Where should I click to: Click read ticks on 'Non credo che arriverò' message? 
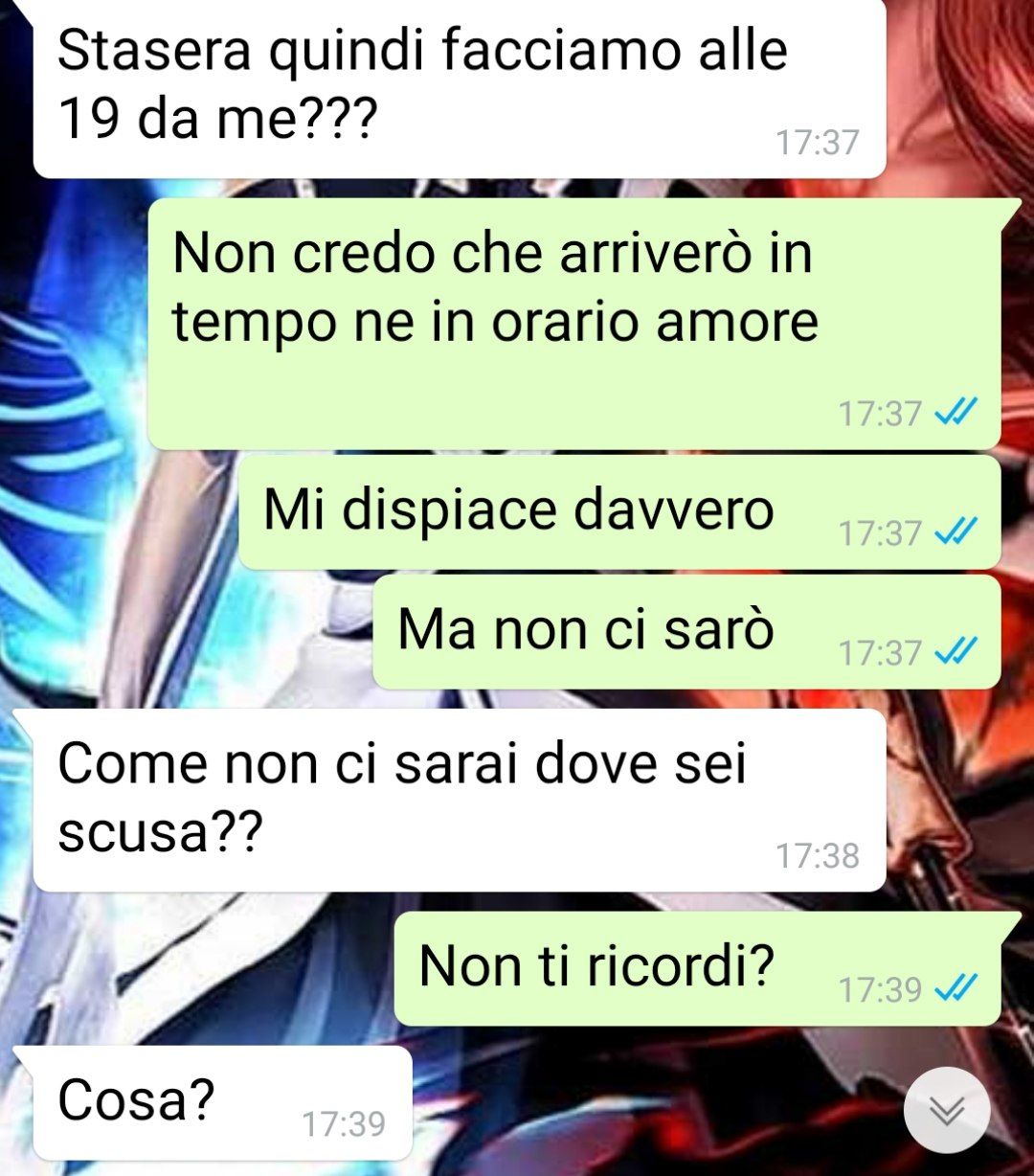[955, 413]
